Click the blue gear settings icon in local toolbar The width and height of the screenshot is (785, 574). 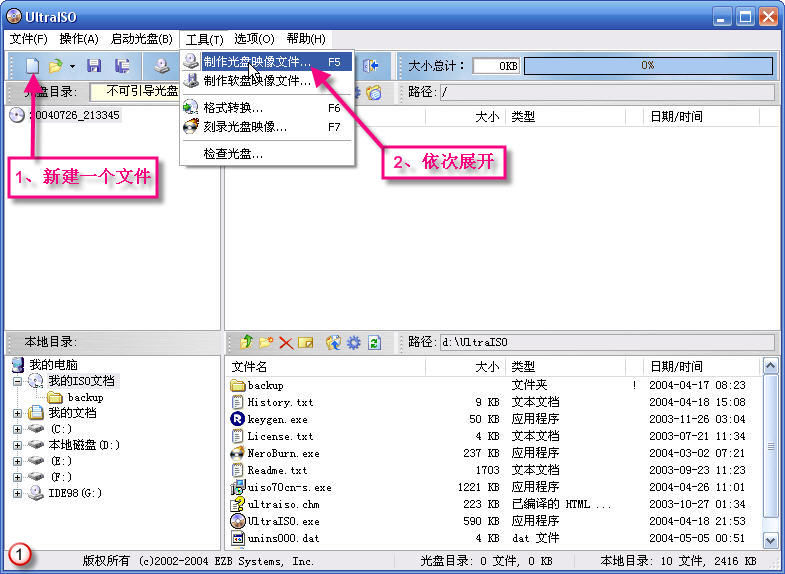(354, 343)
